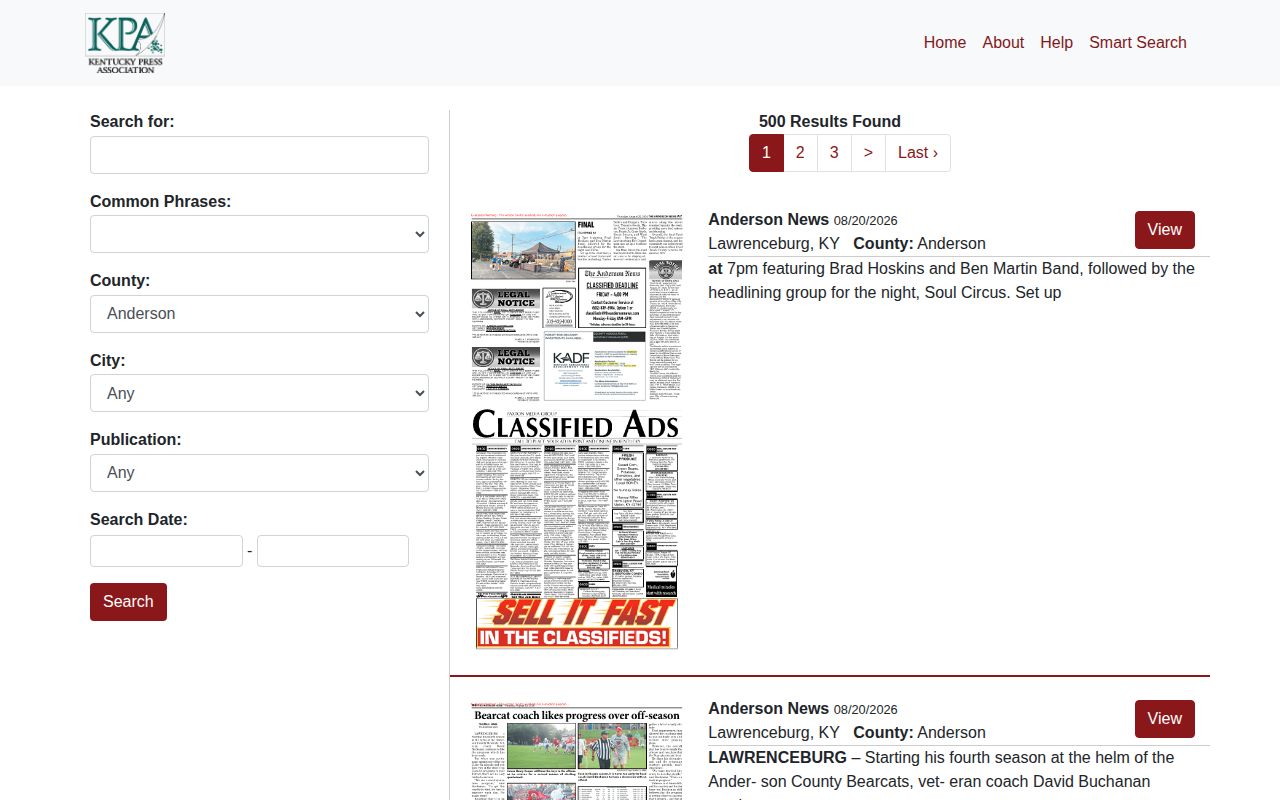Open the About page link
The height and width of the screenshot is (800, 1280).
(1003, 42)
